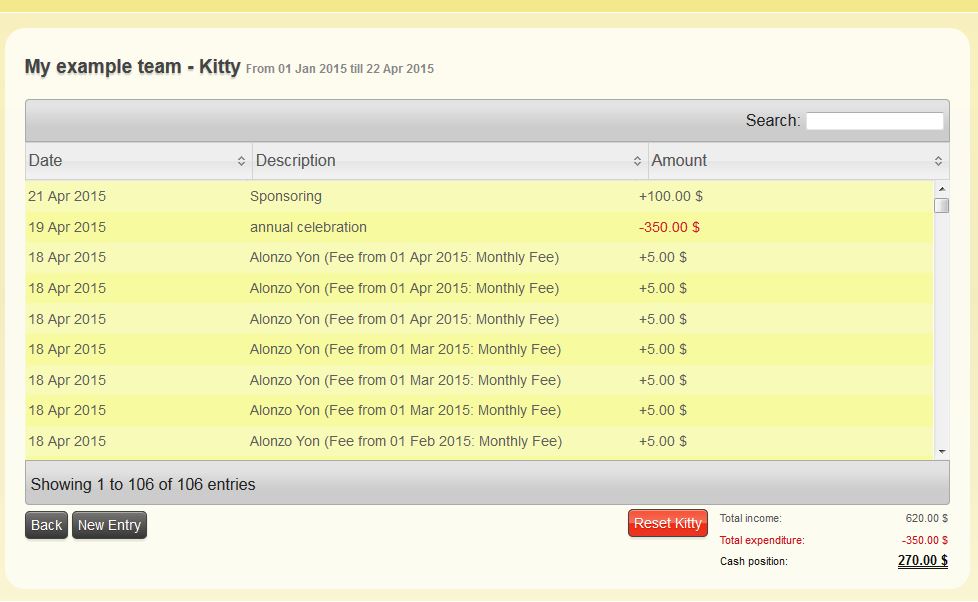
Task: Click the Amount column sort arrows icon
Action: [938, 161]
